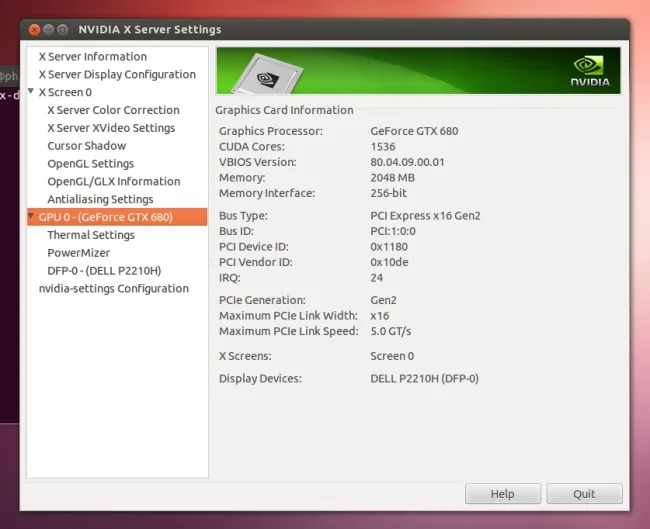Open nvidia-settings Configuration page
This screenshot has height=529, width=650.
click(x=114, y=288)
